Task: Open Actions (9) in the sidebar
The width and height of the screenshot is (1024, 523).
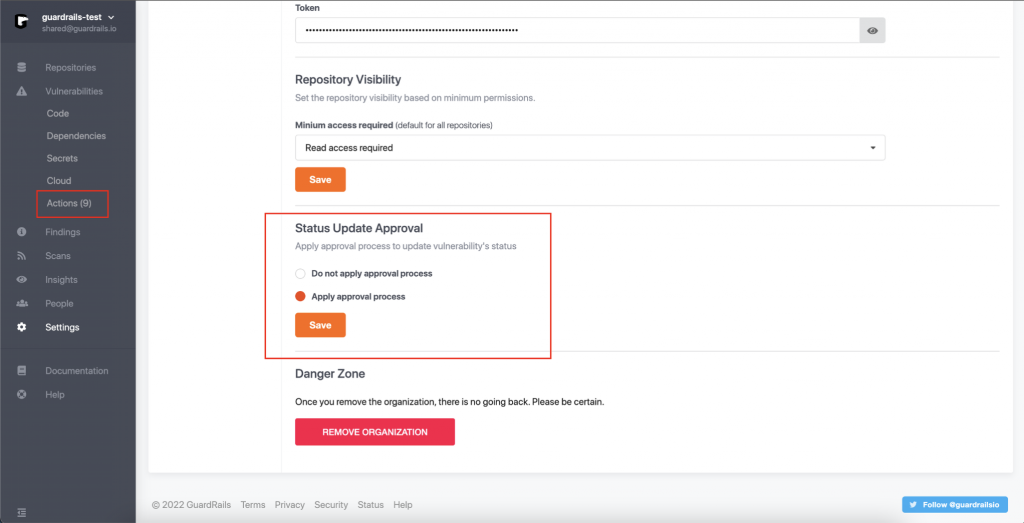Action: click(x=70, y=203)
